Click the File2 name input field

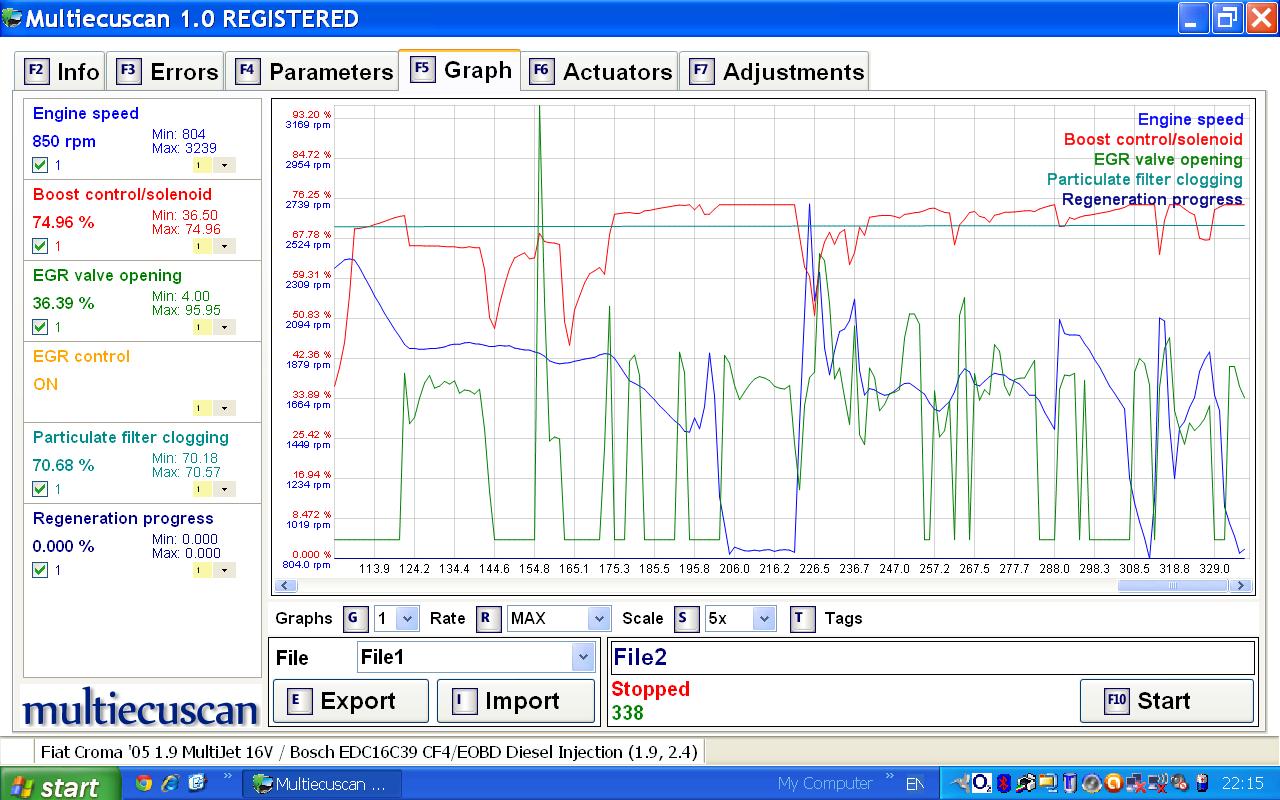point(932,657)
